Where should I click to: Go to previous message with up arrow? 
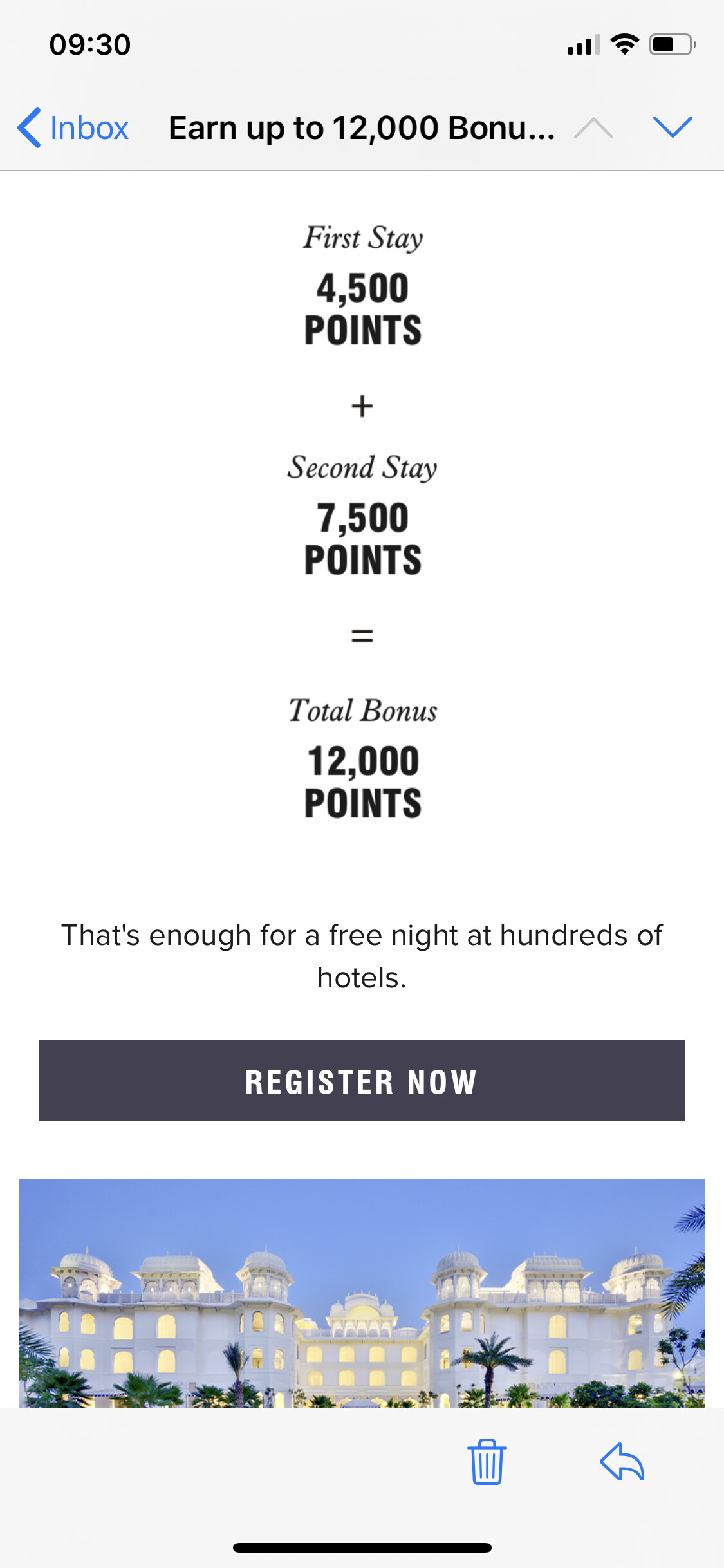pos(593,127)
